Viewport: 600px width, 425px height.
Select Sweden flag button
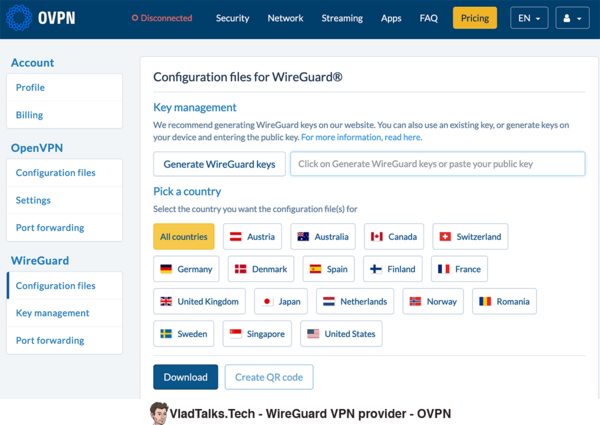tap(184, 334)
